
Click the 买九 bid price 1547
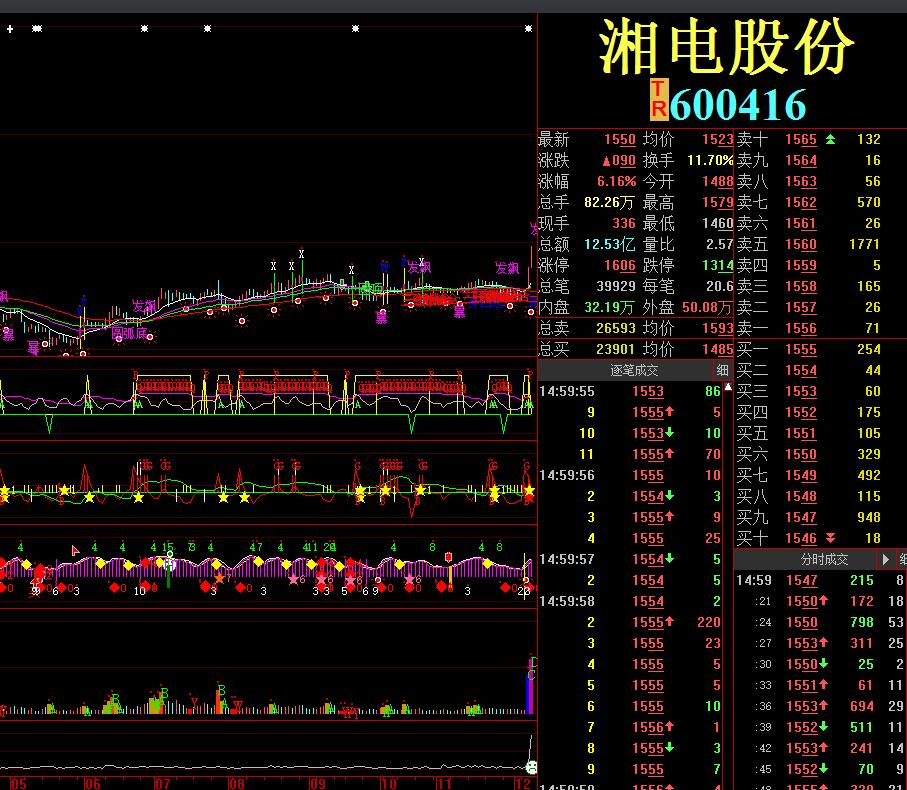(801, 518)
